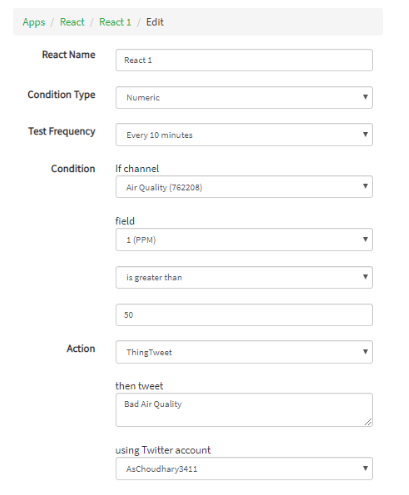The width and height of the screenshot is (409, 495).
Task: Click the threshold value field containing 50
Action: coord(244,315)
